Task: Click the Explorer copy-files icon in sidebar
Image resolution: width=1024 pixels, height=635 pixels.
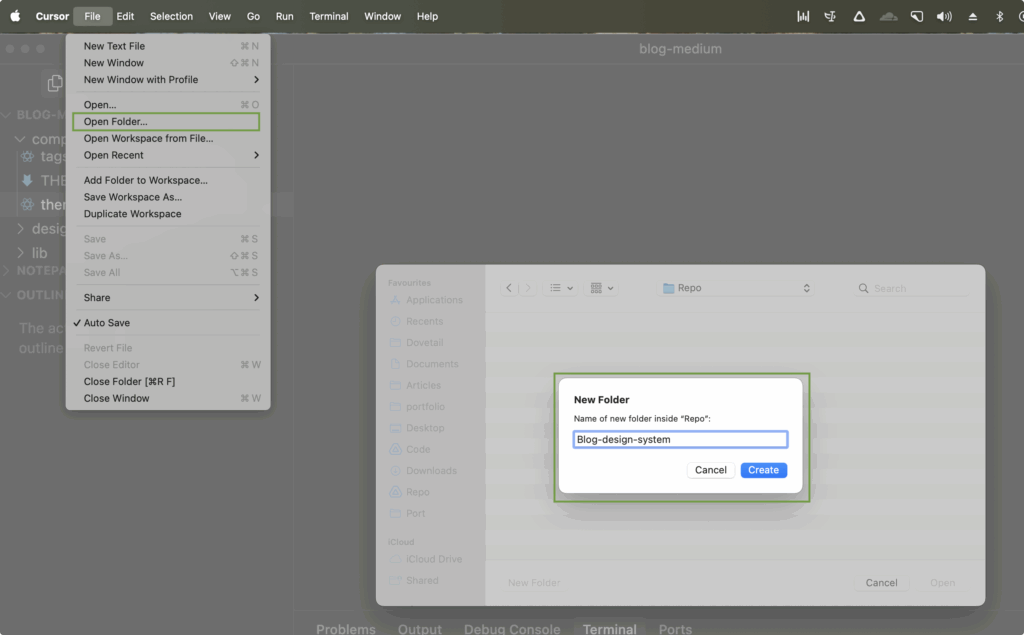Action: pos(55,84)
